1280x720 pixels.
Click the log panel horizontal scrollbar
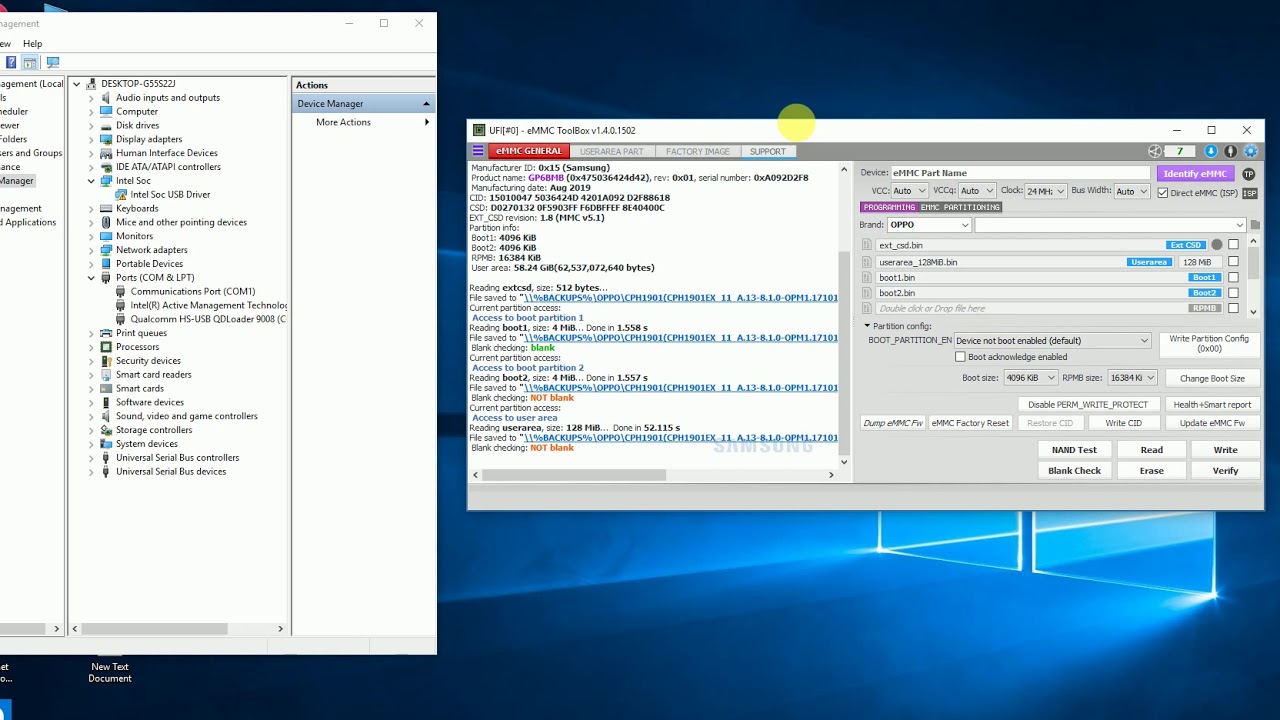[x=653, y=475]
